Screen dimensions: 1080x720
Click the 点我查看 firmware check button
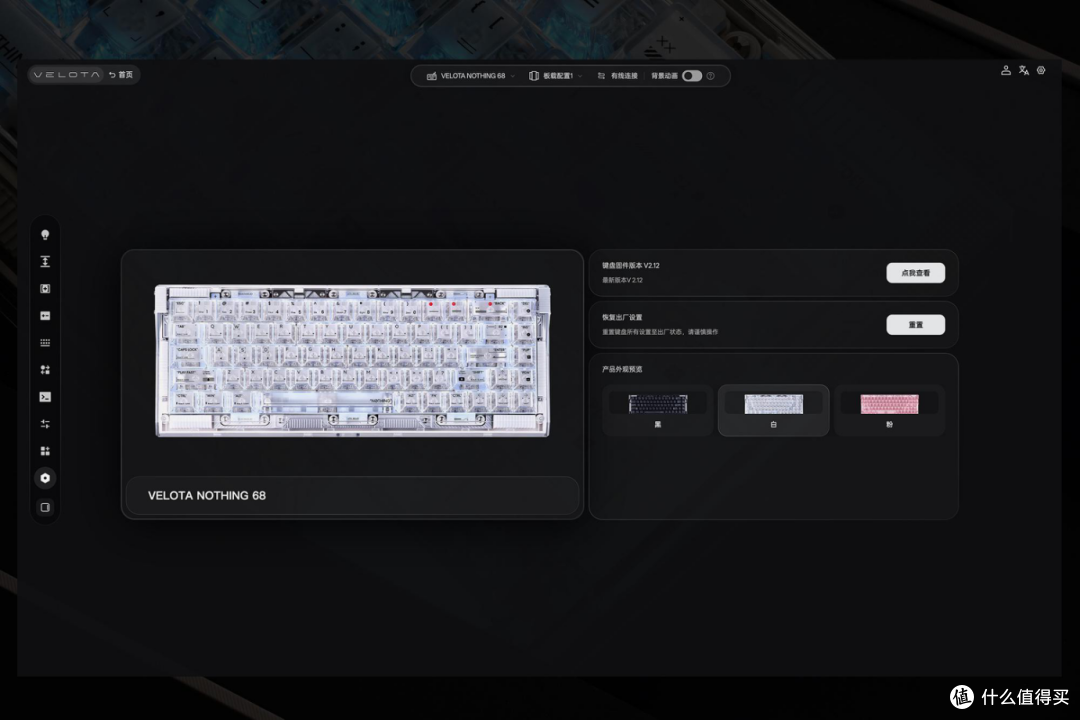[915, 273]
